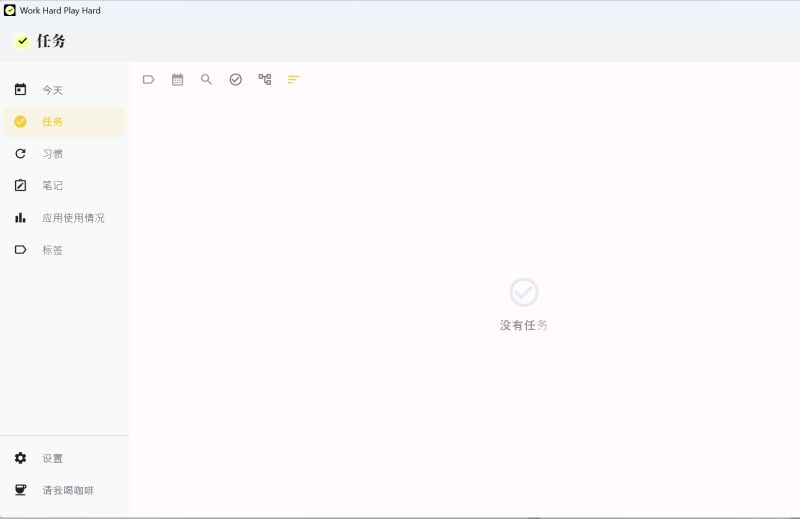This screenshot has width=800, height=519.
Task: Click the Habits refresh-arrow icon
Action: (x=20, y=154)
